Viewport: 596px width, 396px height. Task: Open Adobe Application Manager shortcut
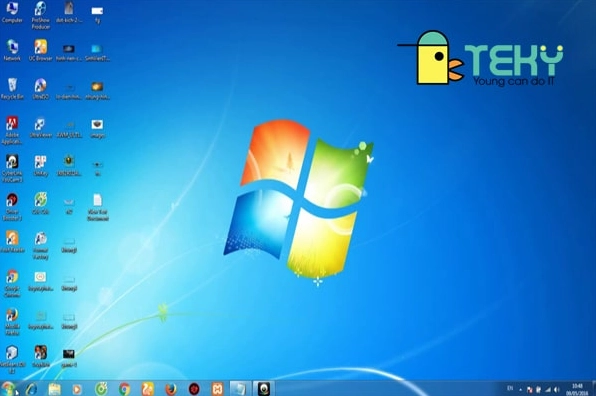coord(12,130)
